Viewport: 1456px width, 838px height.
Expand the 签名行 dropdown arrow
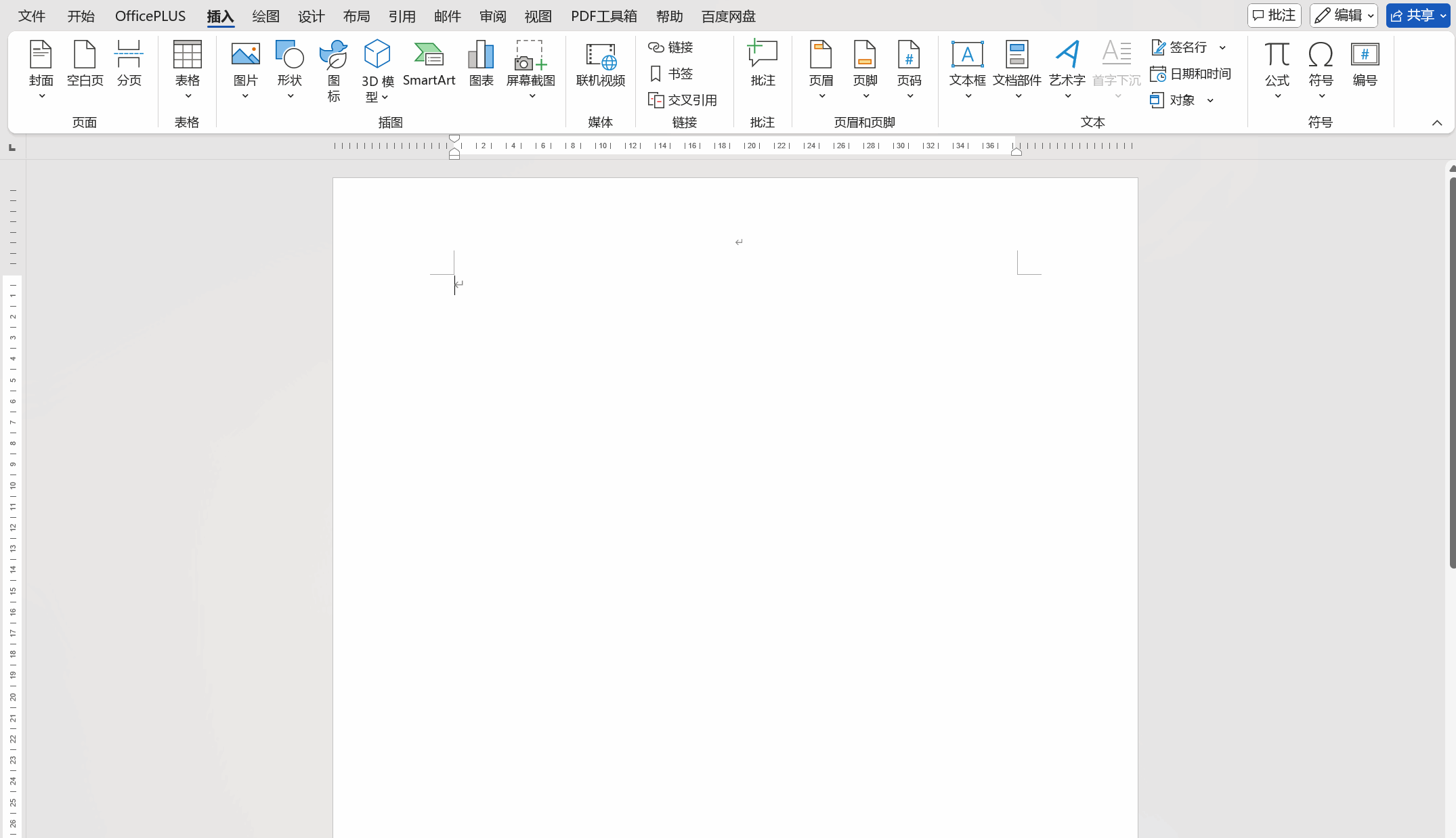1223,47
